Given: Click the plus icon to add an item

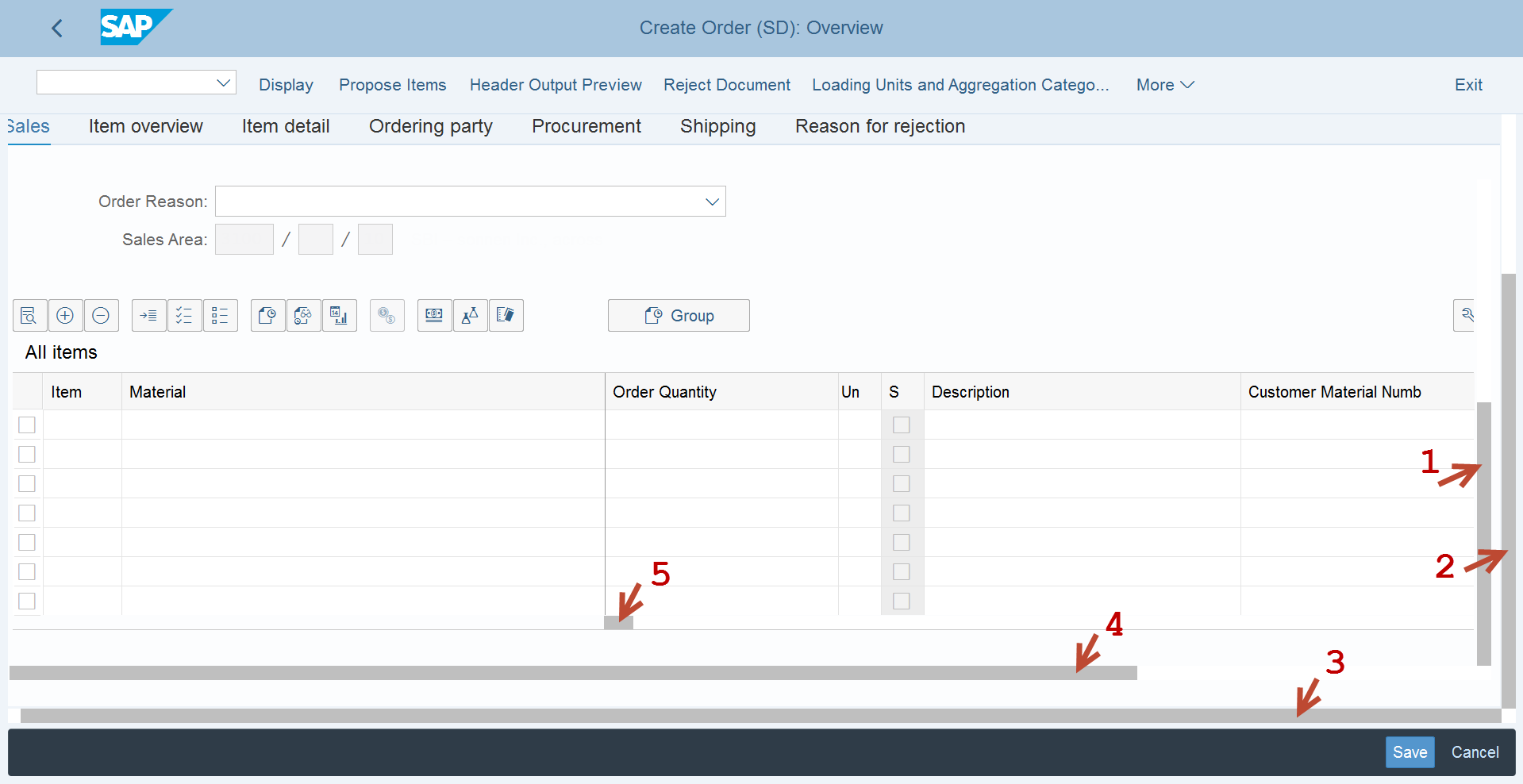Looking at the screenshot, I should pos(65,316).
